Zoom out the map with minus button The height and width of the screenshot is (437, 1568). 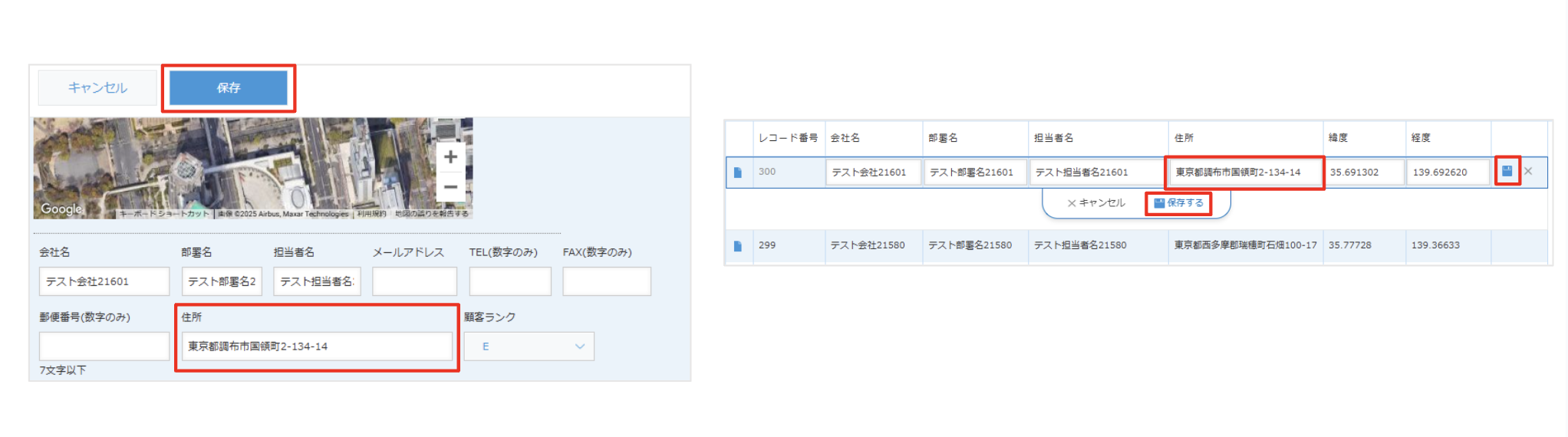click(x=450, y=186)
